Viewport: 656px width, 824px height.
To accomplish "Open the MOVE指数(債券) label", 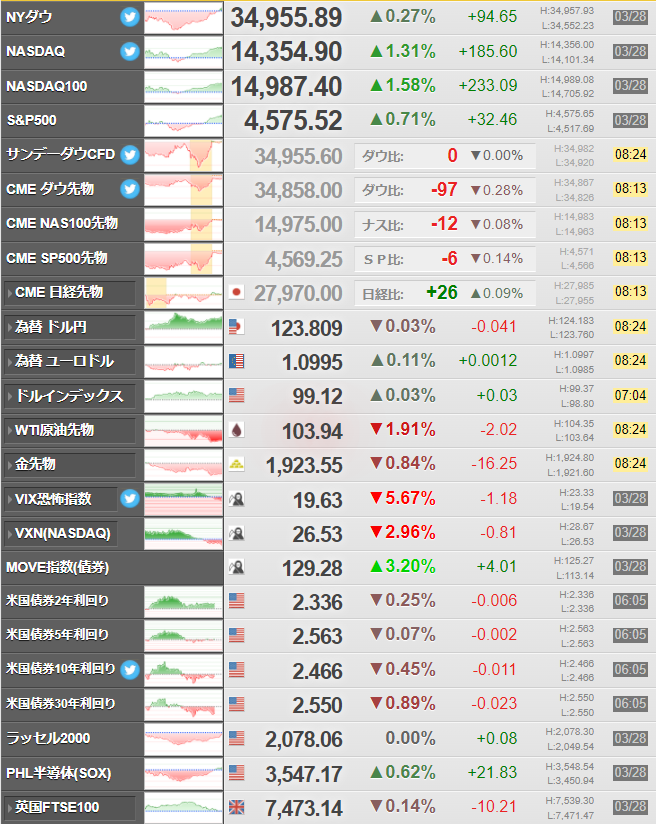I will pos(58,568).
